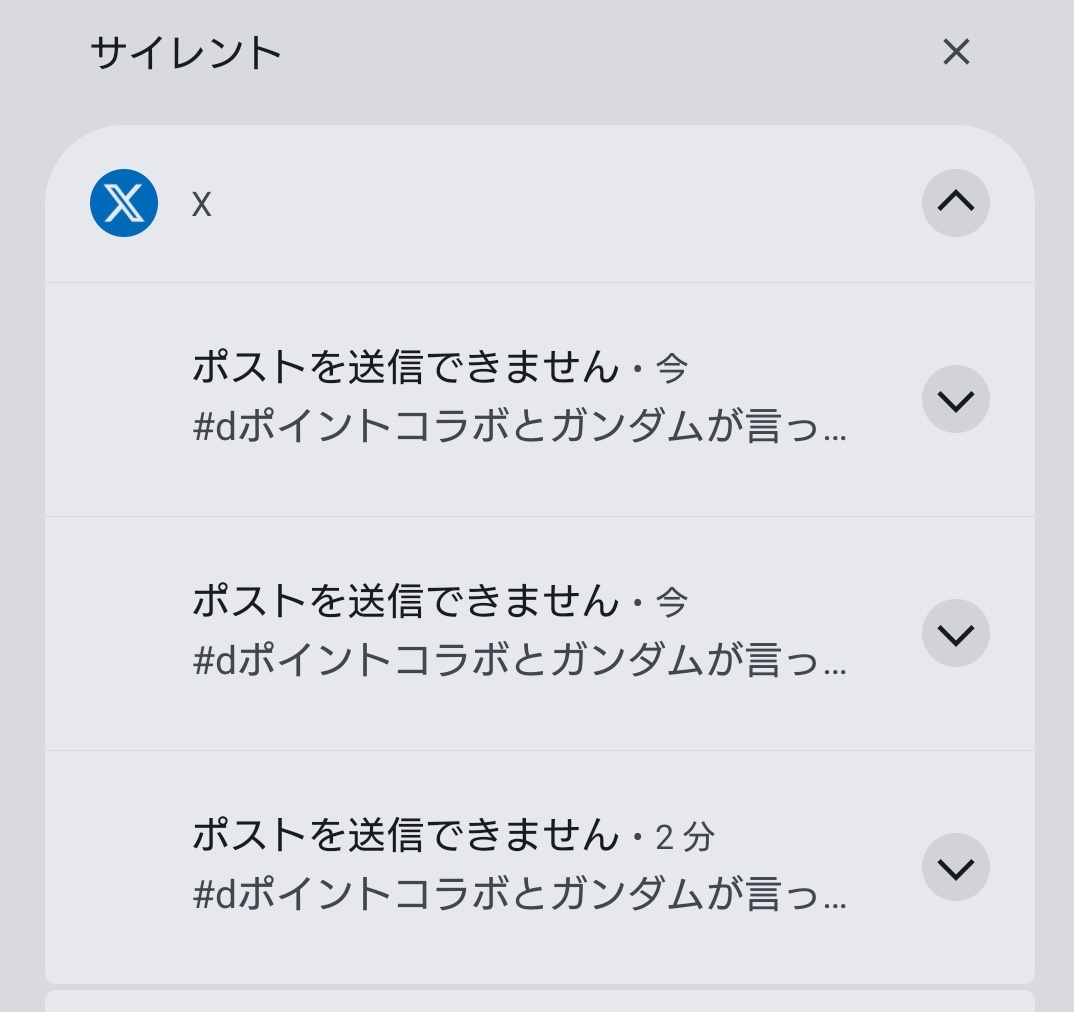Tap the partially visible card at bottom
Image resolution: width=1074 pixels, height=1012 pixels.
[x=540, y=1001]
